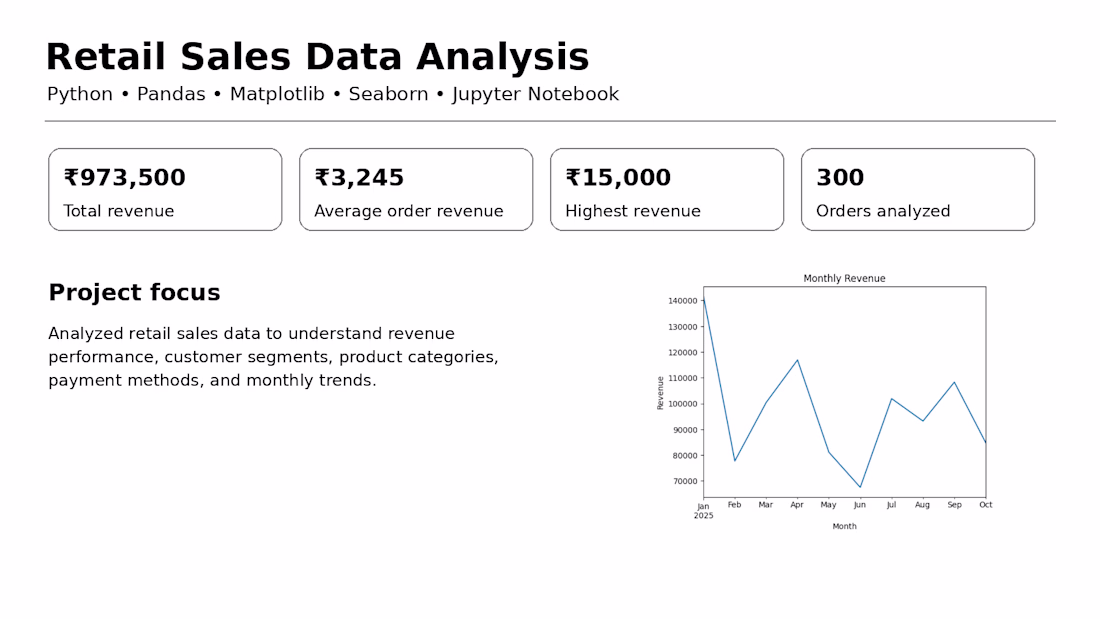Viewport: 1100px width, 619px height.
Task: Click the "Retail Sales Data Analysis" title
Action: click(317, 57)
